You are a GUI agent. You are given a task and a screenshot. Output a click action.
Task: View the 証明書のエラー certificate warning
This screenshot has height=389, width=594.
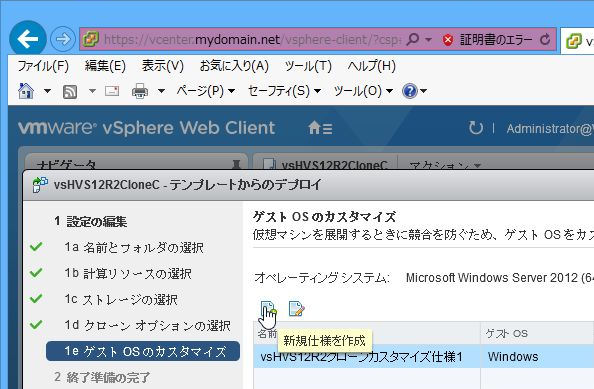click(496, 39)
